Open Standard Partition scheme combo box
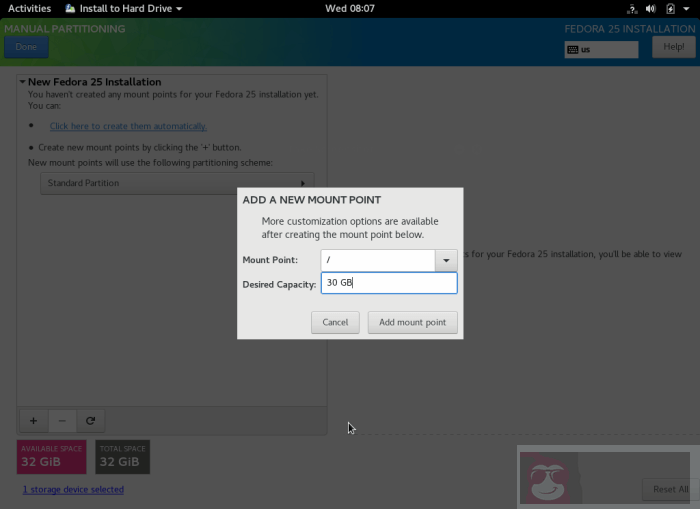The image size is (700, 509). (177, 183)
